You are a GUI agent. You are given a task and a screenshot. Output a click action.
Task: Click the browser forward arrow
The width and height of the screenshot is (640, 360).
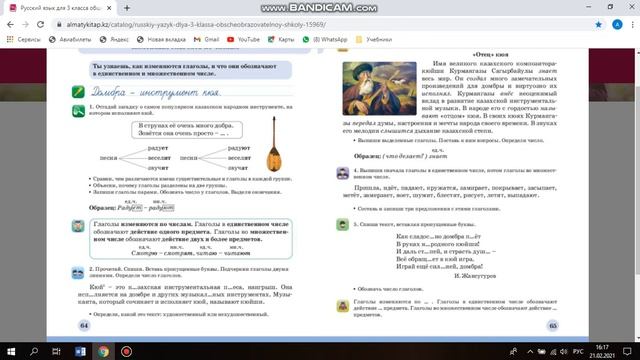(25, 24)
